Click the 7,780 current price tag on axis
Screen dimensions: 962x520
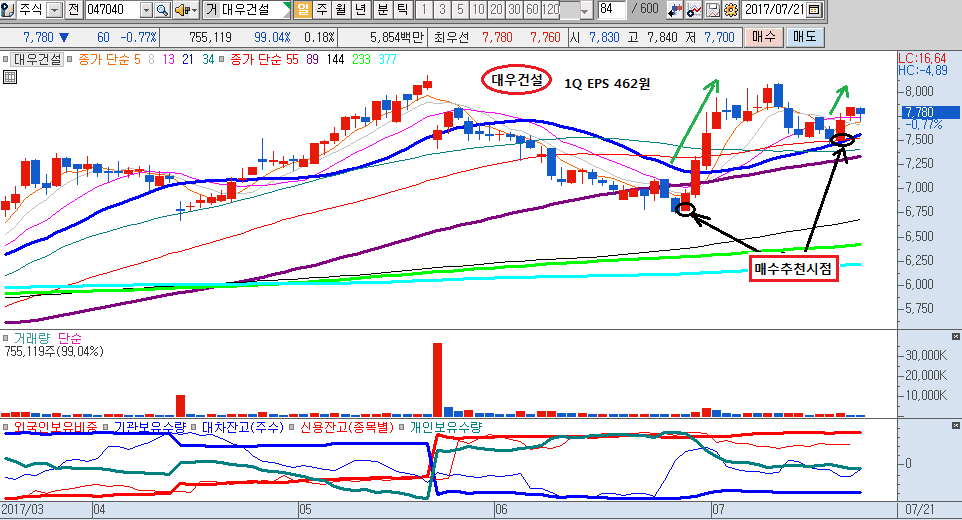click(930, 112)
